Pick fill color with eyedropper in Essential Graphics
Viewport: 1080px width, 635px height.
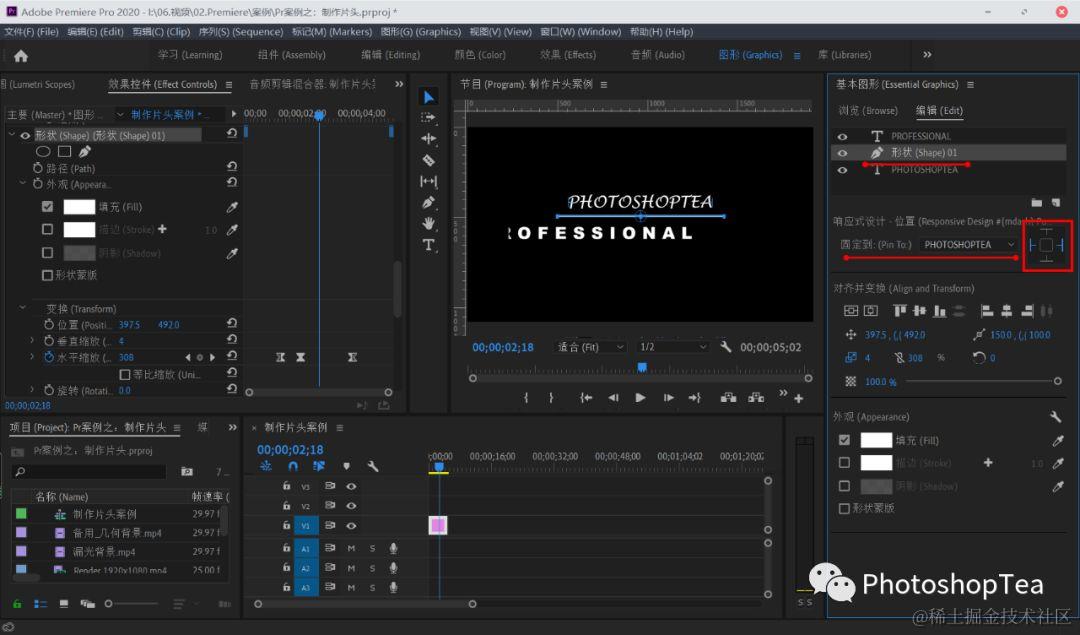pos(1057,441)
